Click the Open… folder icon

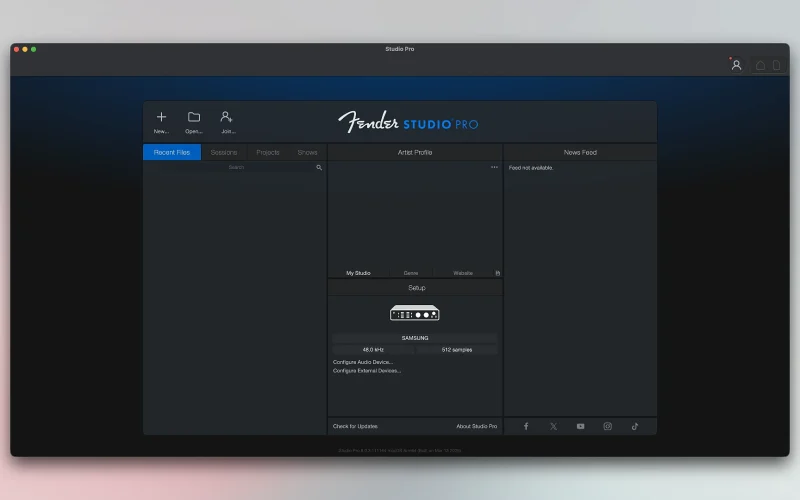194,117
